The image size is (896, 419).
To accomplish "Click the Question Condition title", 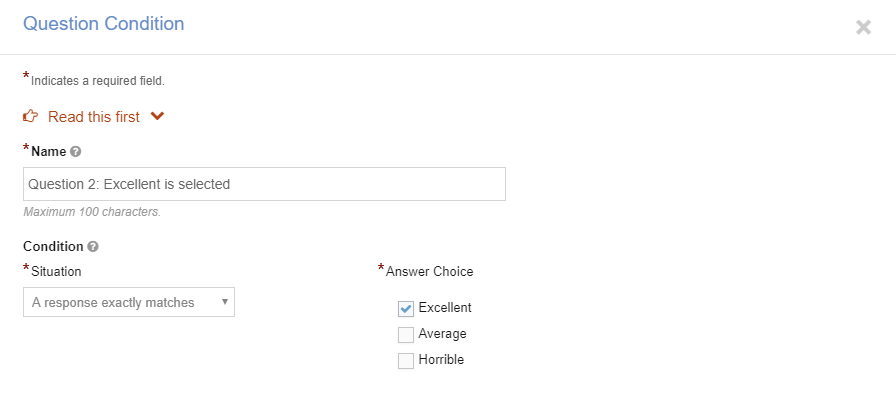I will (103, 24).
